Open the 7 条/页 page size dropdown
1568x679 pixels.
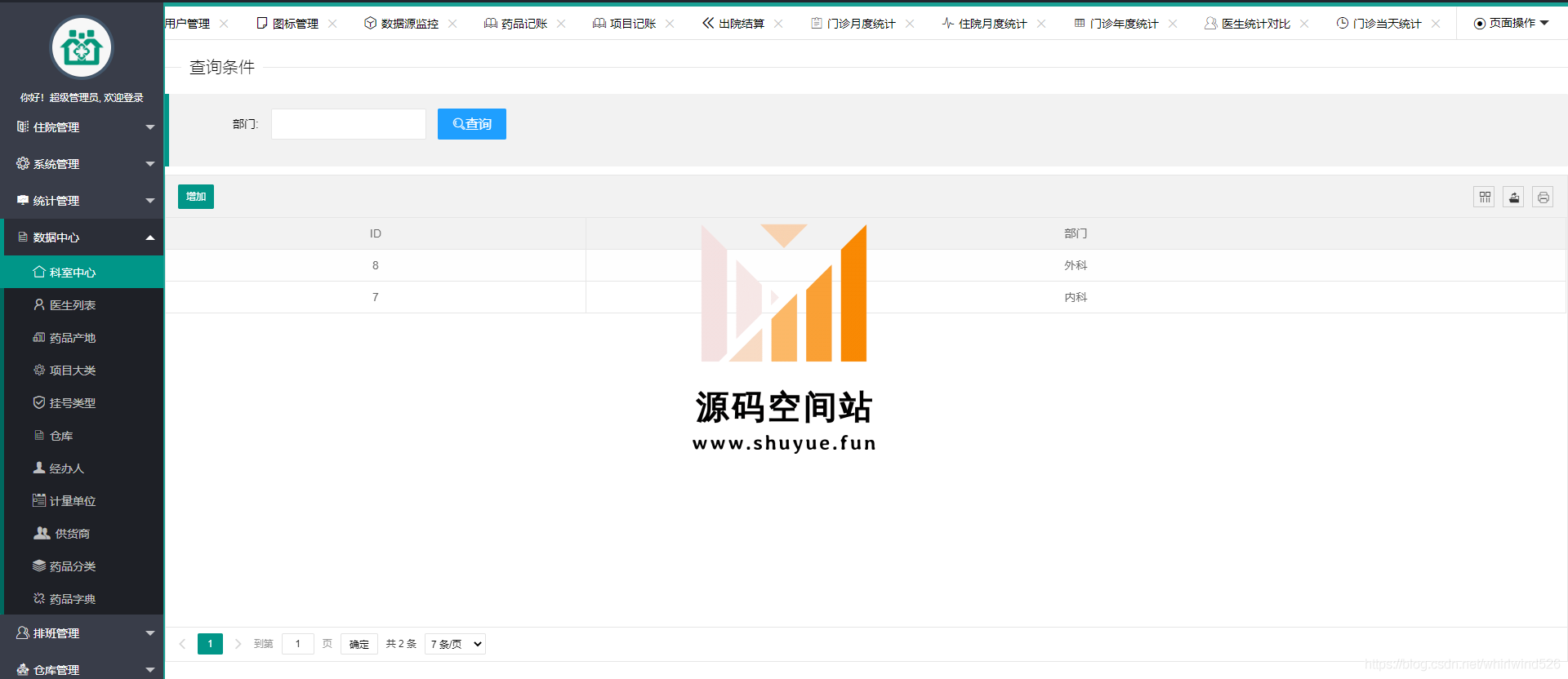click(x=455, y=644)
